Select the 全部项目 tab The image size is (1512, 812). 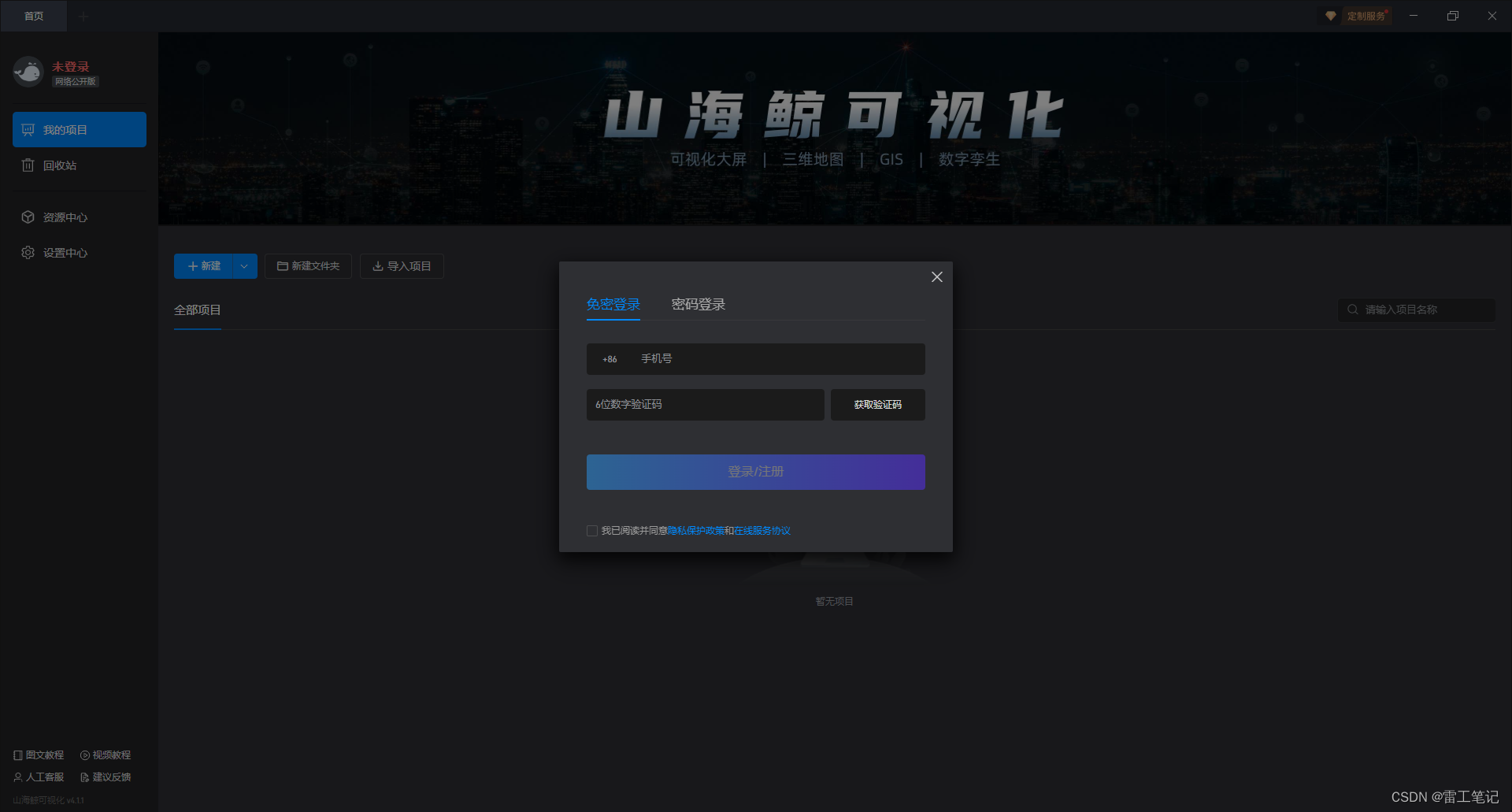(x=198, y=310)
